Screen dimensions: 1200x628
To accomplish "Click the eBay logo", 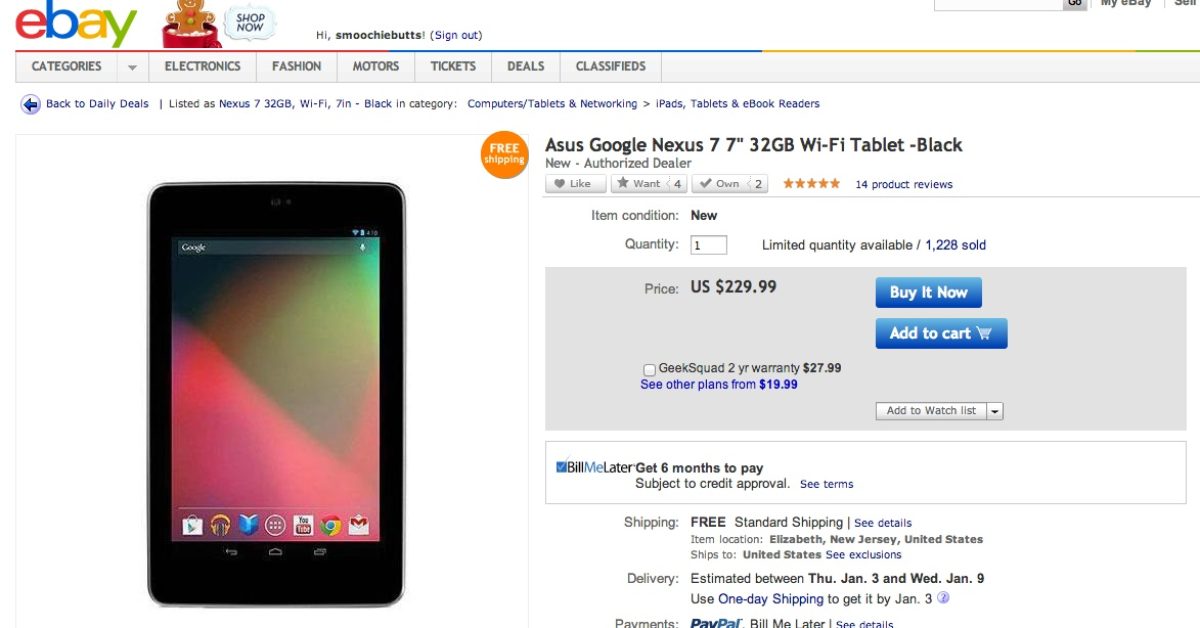I will click(x=76, y=24).
